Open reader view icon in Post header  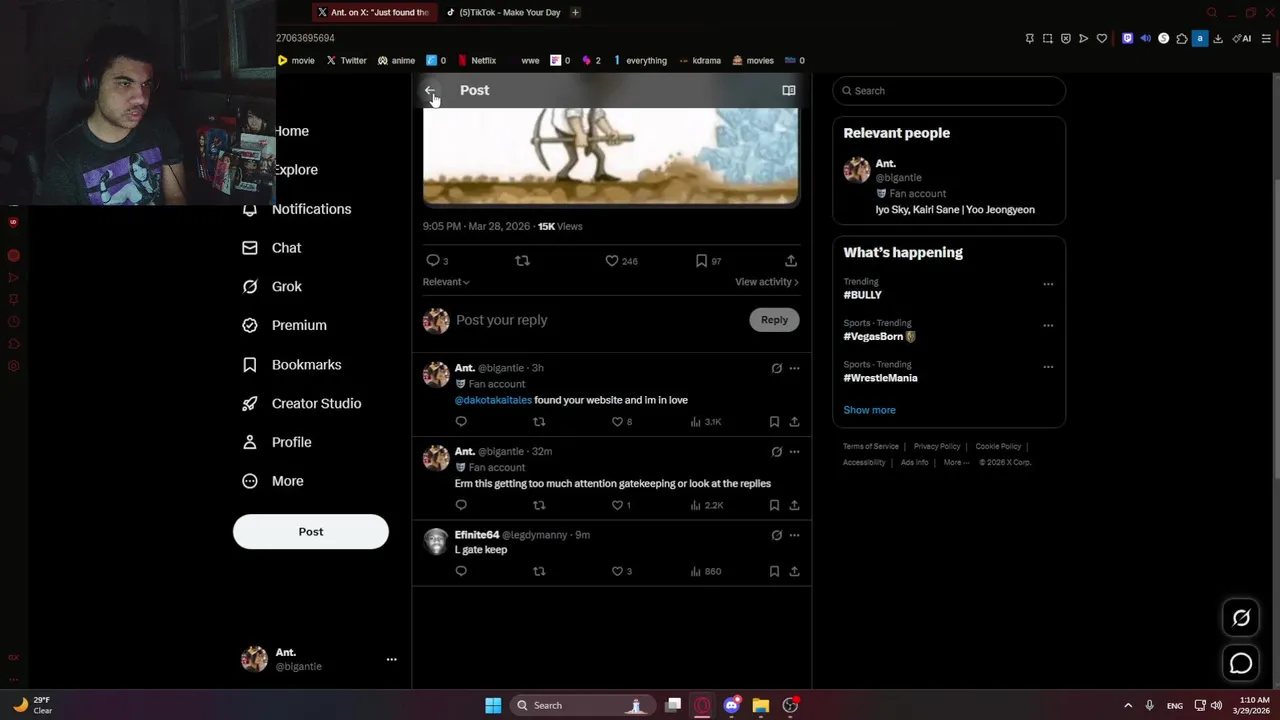coord(789,90)
